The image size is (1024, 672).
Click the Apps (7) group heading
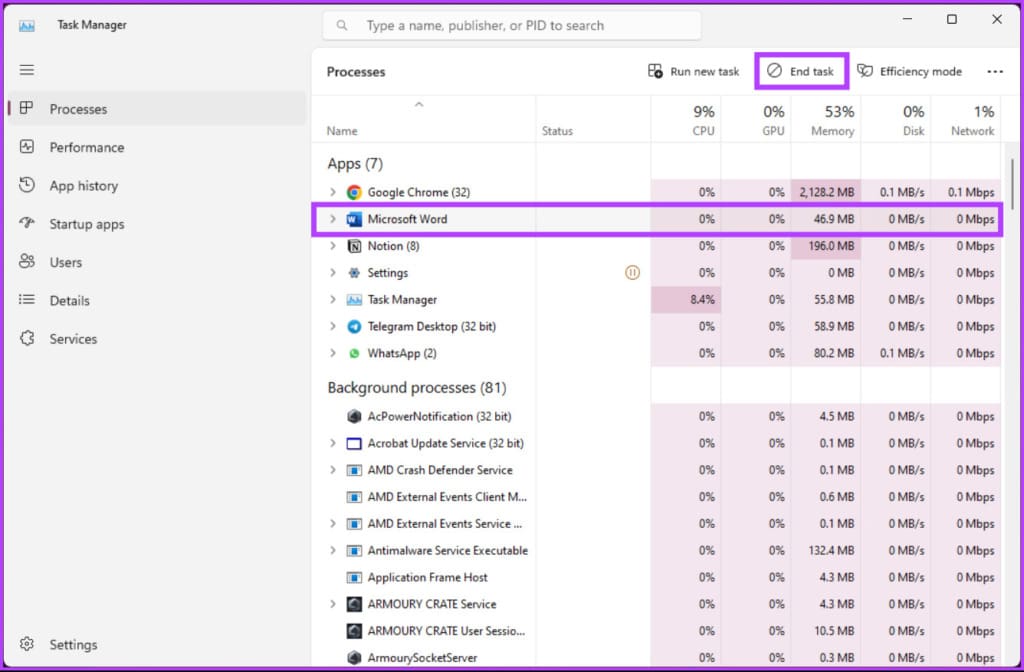(x=355, y=164)
